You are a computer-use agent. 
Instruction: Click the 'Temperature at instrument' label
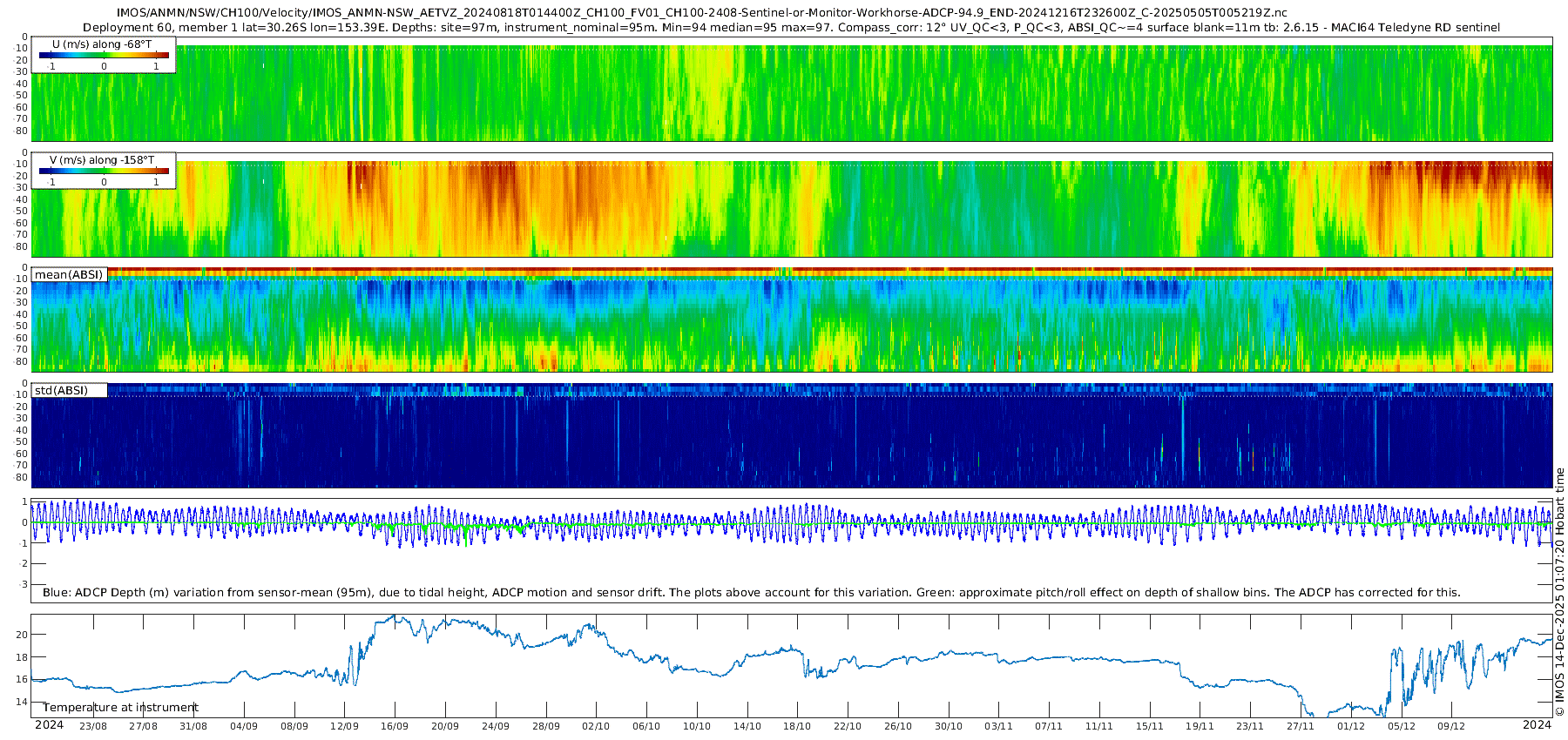[120, 708]
